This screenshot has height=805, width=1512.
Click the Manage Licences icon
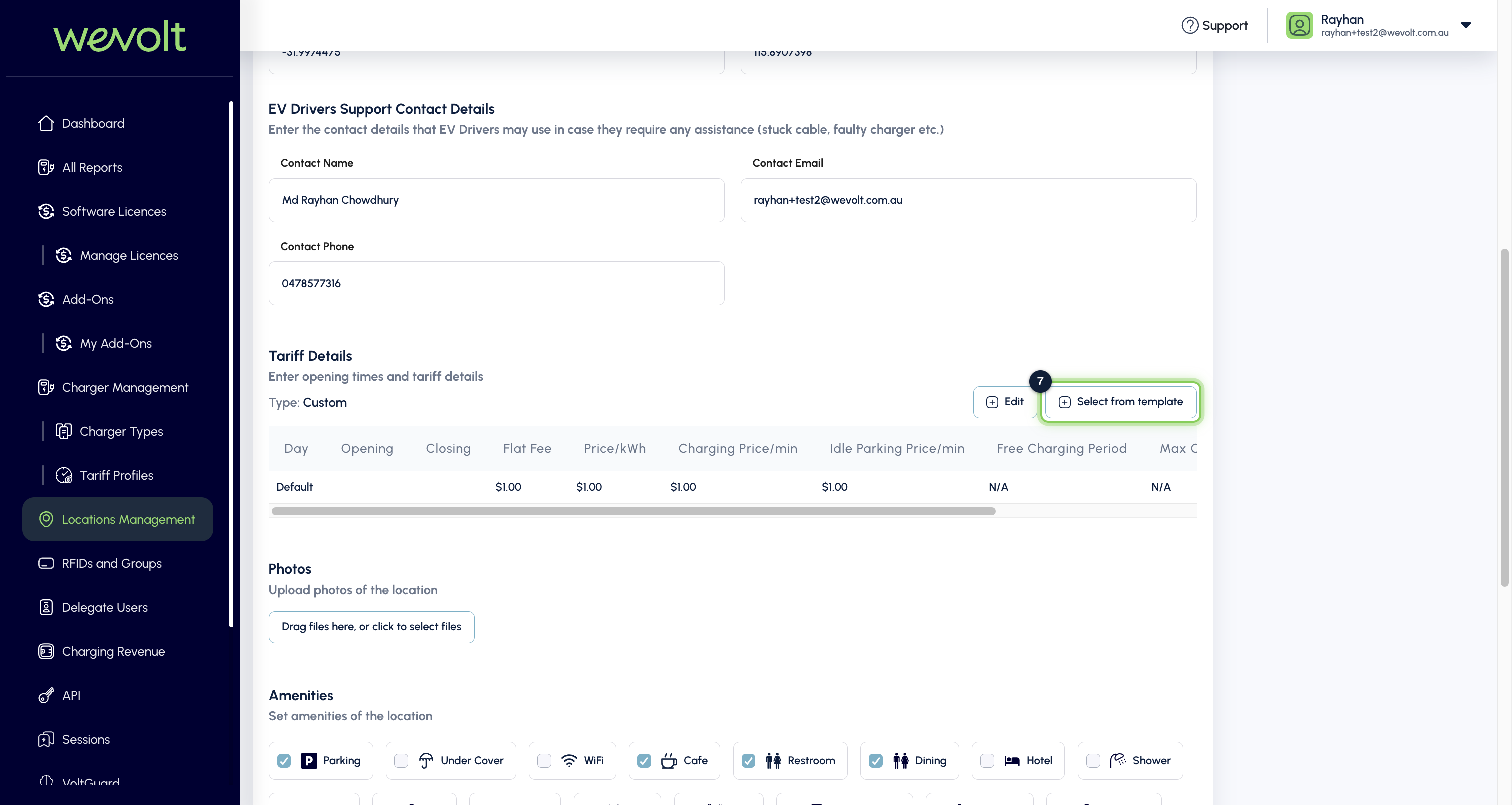tap(64, 255)
